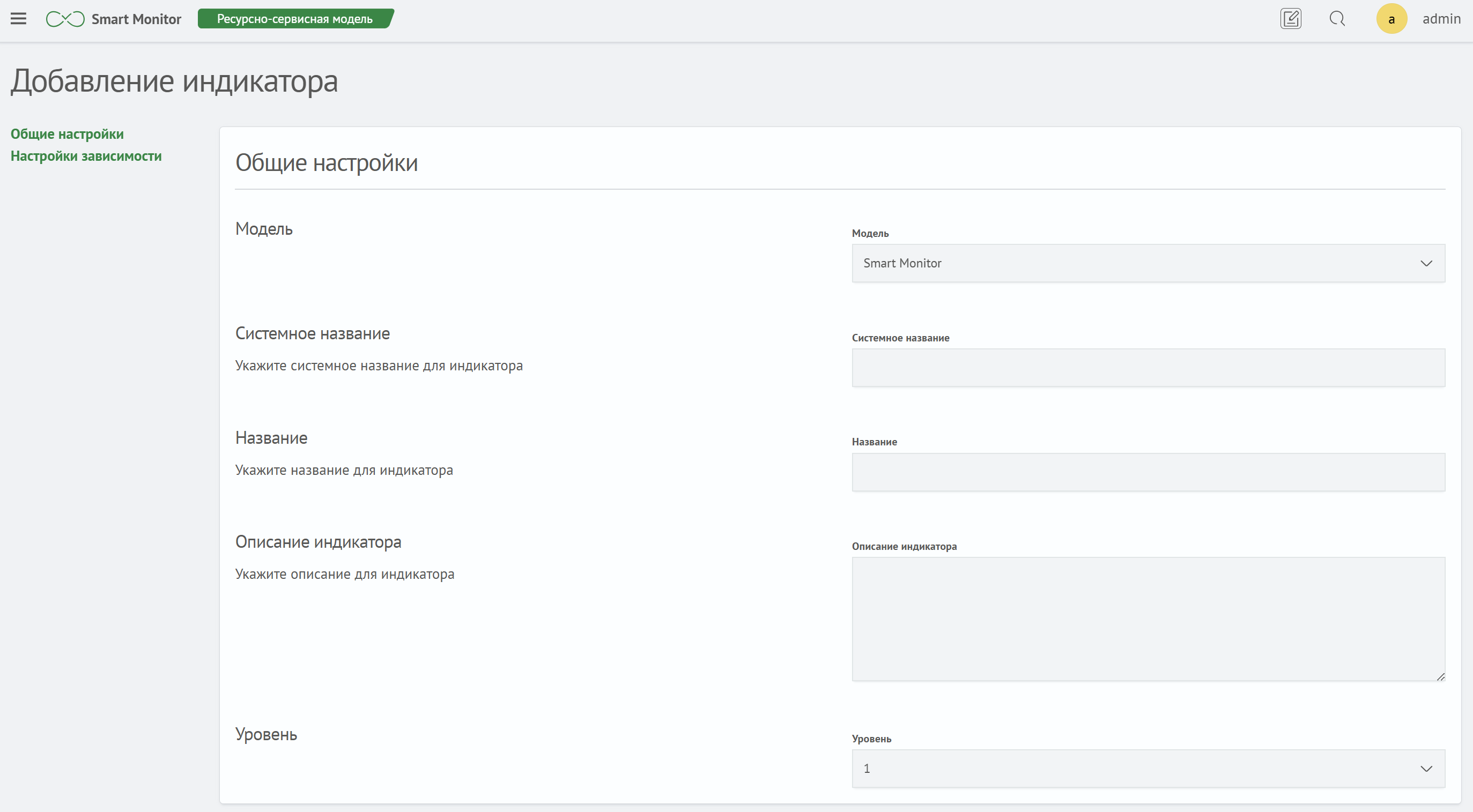This screenshot has height=812, width=1473.
Task: Click into the Описание индикатора textarea
Action: coord(1148,619)
